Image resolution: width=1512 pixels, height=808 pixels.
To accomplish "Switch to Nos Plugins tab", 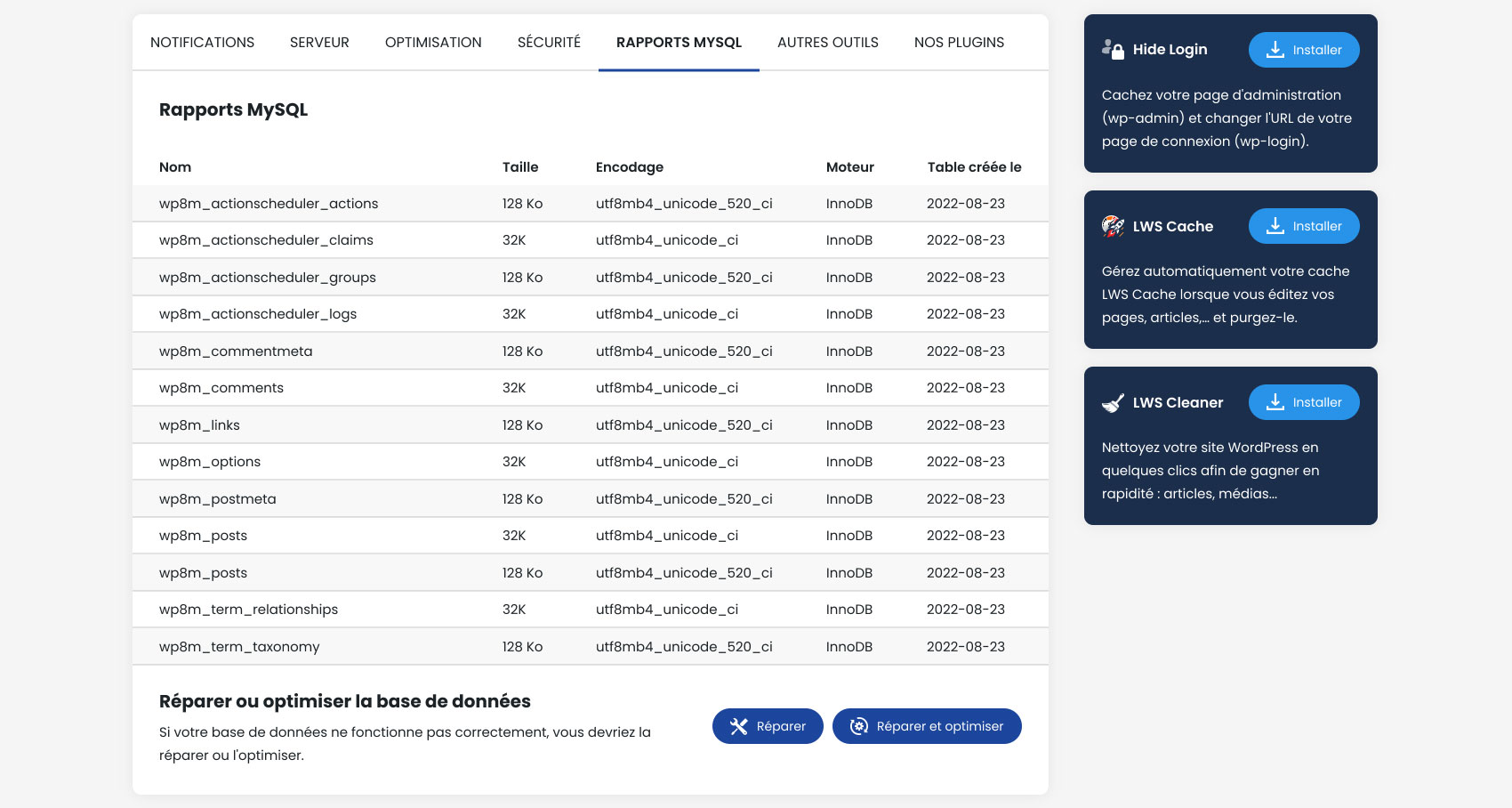I will [959, 43].
